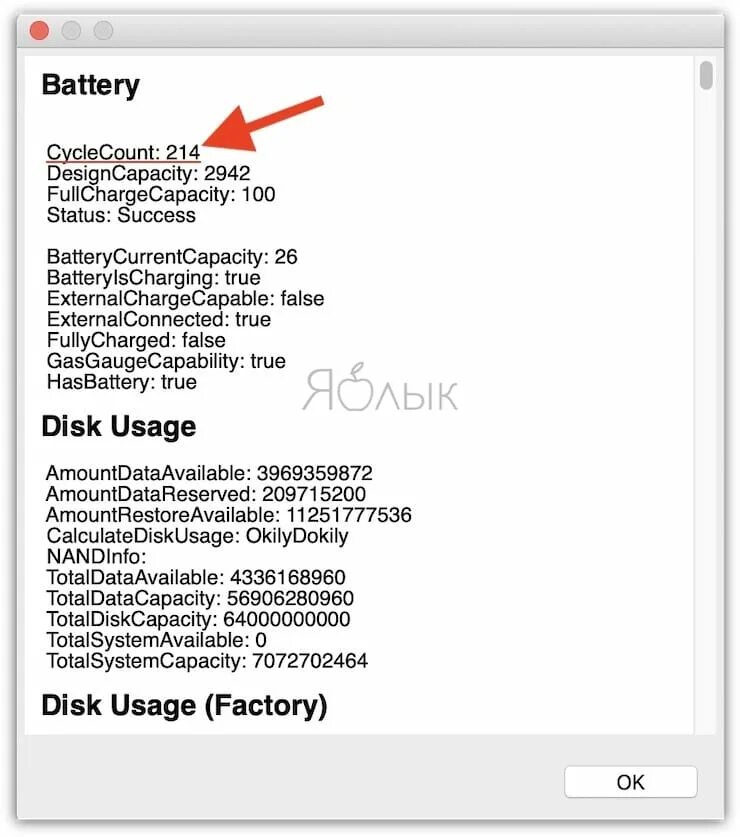Close the window with the red button
The height and width of the screenshot is (837, 740).
coord(39,30)
